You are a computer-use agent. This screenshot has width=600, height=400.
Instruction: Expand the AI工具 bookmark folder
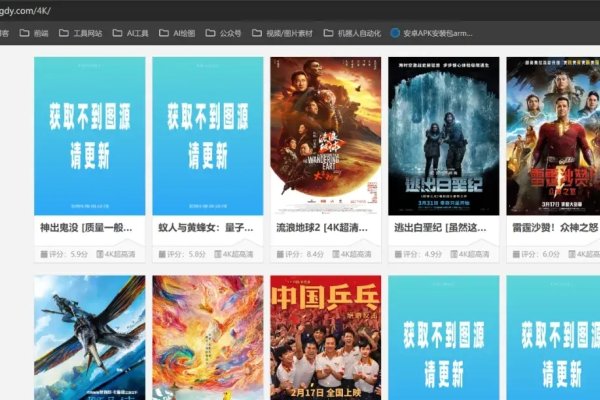(x=130, y=33)
